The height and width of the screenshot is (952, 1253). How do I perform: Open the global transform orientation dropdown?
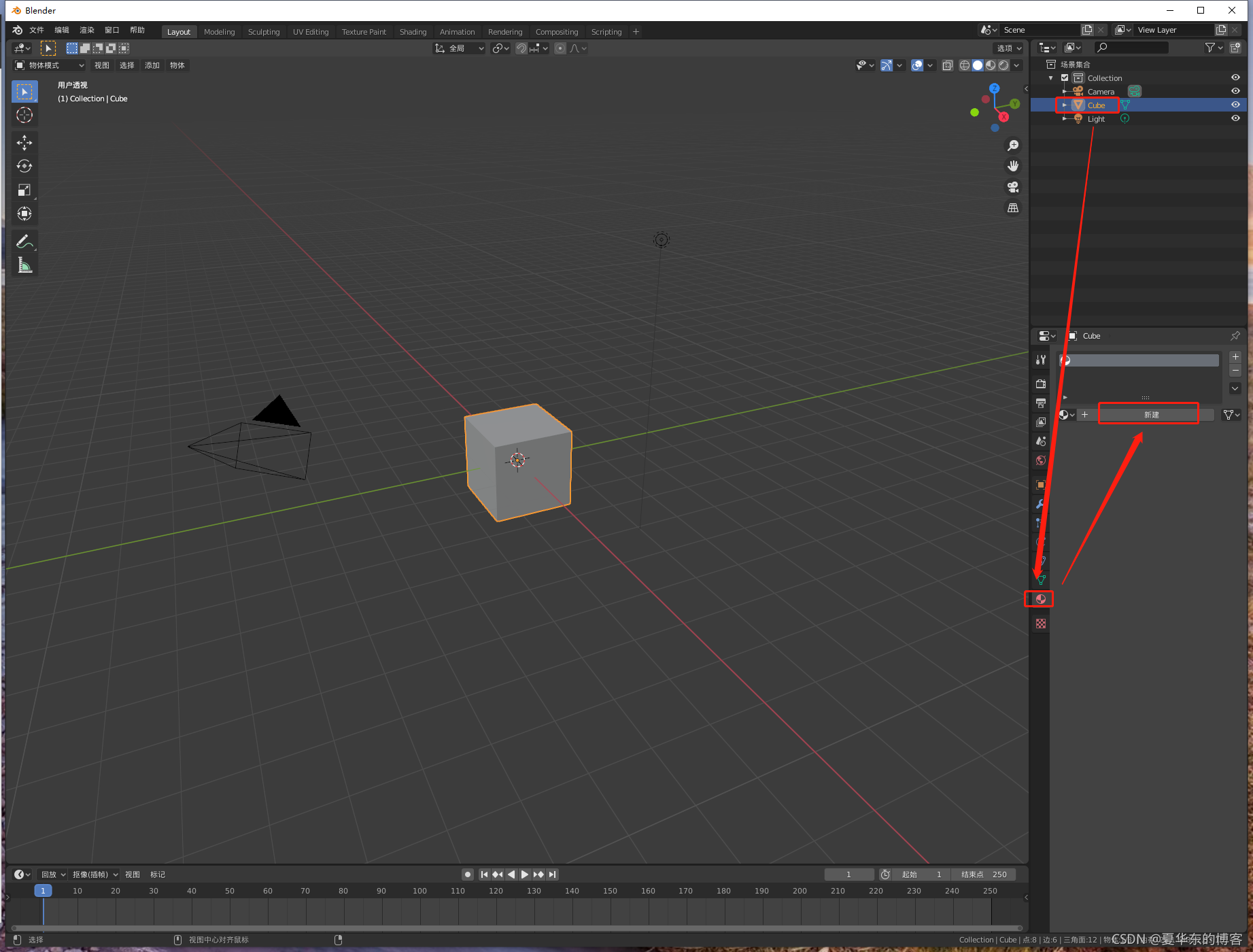point(460,48)
